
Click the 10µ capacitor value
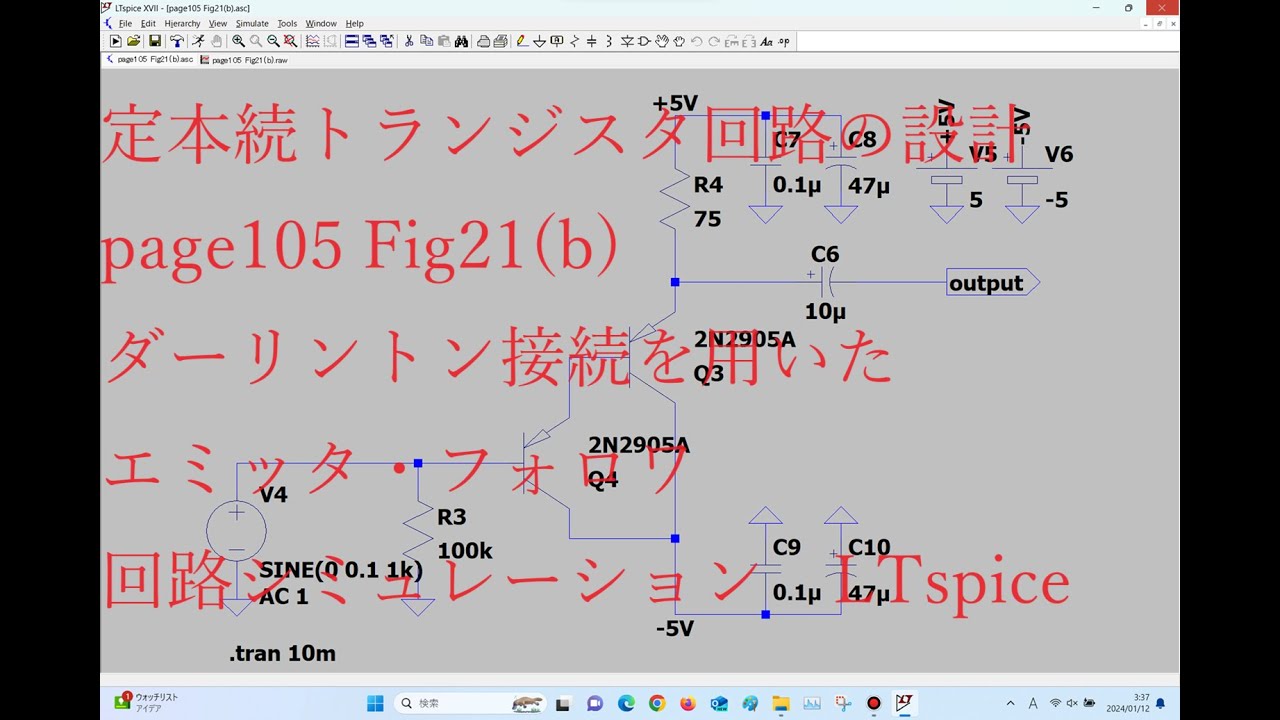[x=826, y=312]
